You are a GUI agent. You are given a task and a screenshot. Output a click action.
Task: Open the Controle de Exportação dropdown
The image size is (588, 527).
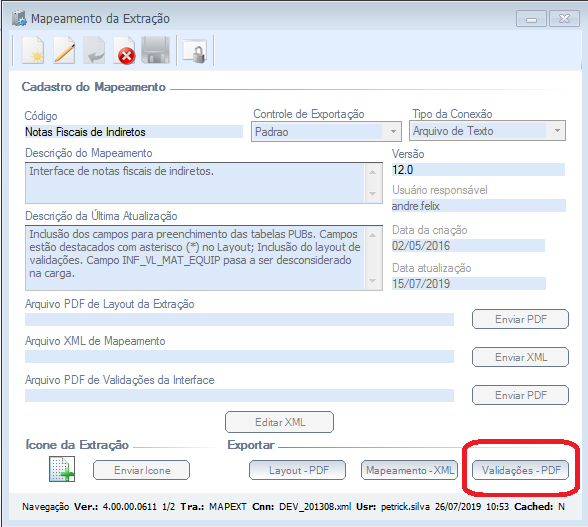(x=393, y=132)
